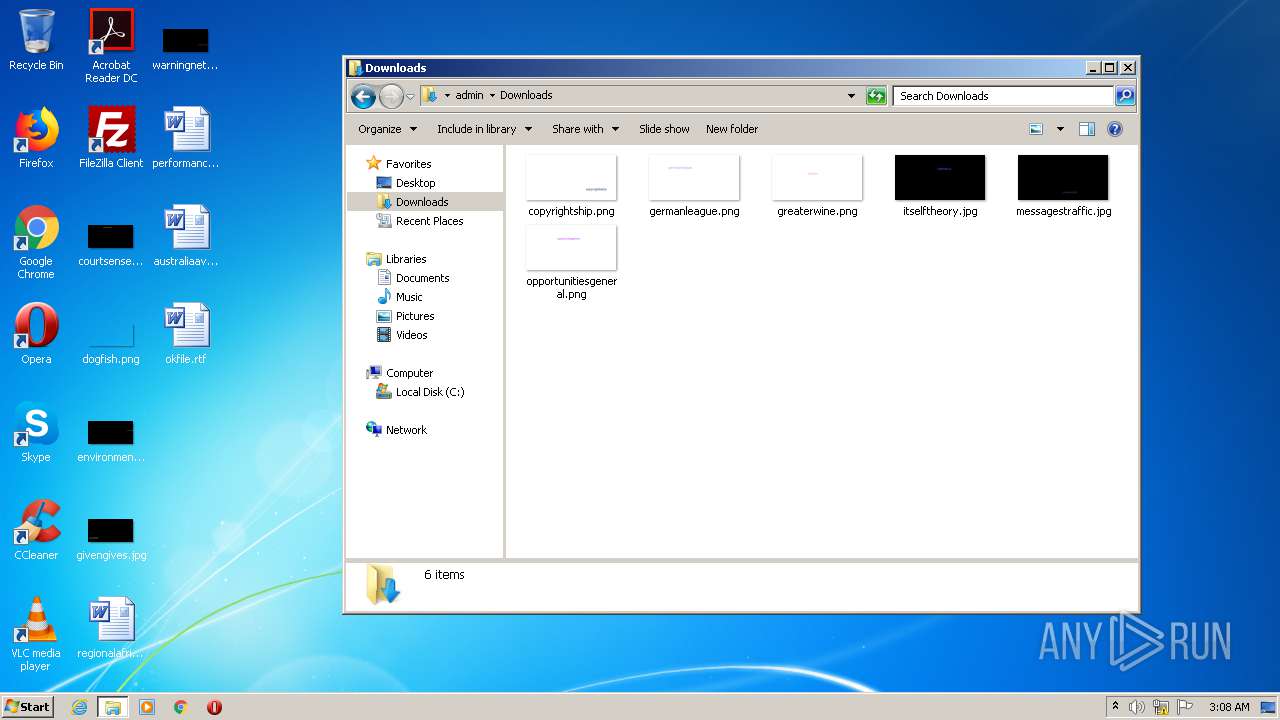Expand the Share with dropdown
Image resolution: width=1280 pixels, height=720 pixels.
coord(585,129)
